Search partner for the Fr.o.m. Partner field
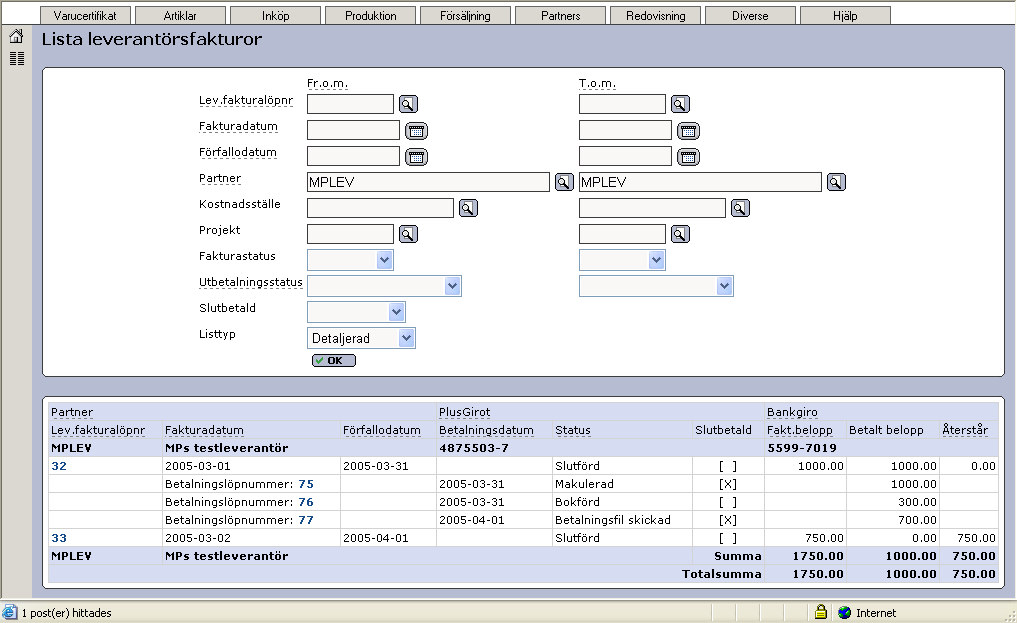Image resolution: width=1017 pixels, height=623 pixels. click(x=564, y=182)
